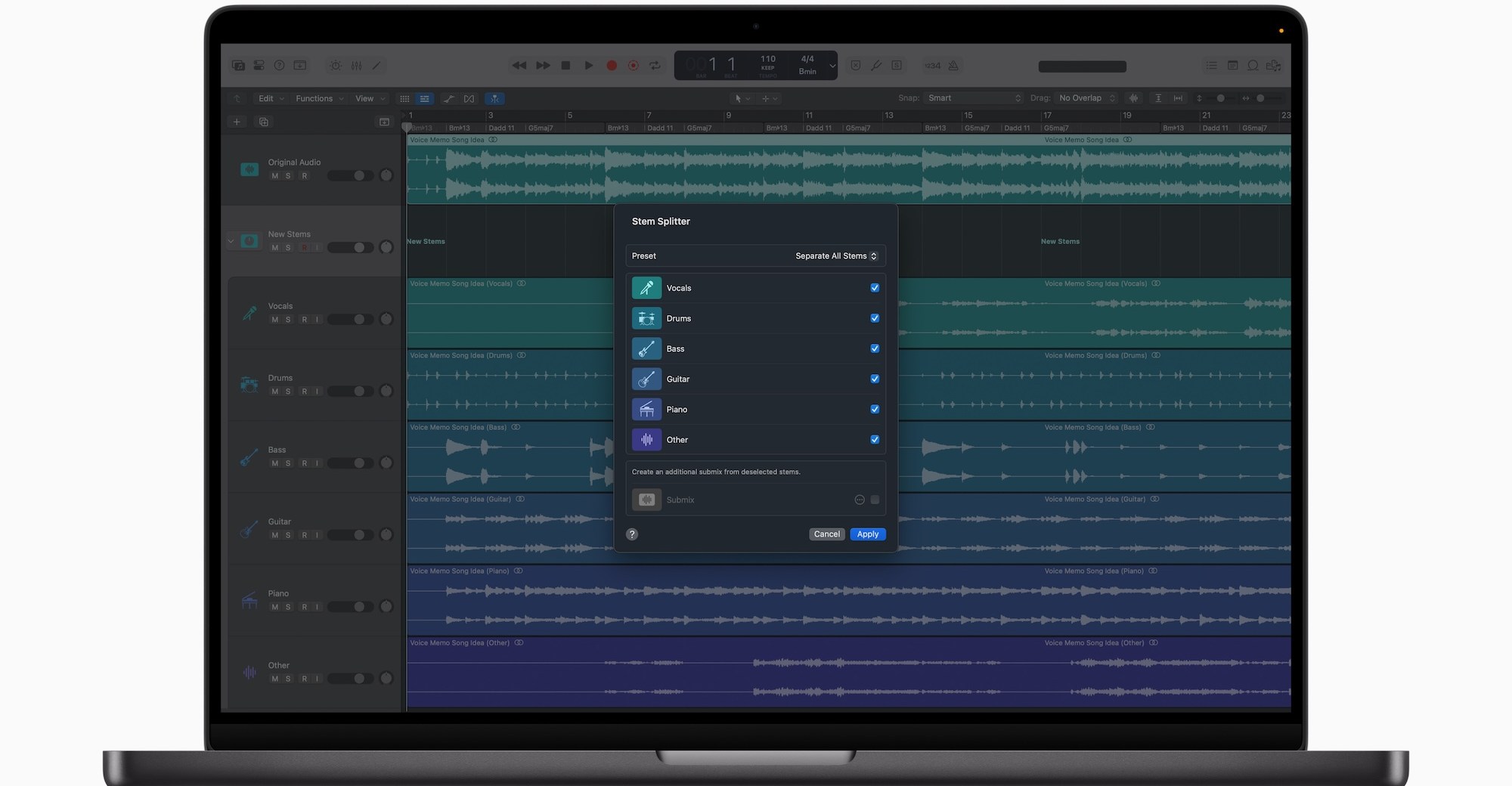The height and width of the screenshot is (786, 1512).
Task: Click the Vertical Auto Zoom icon
Action: 1158,98
